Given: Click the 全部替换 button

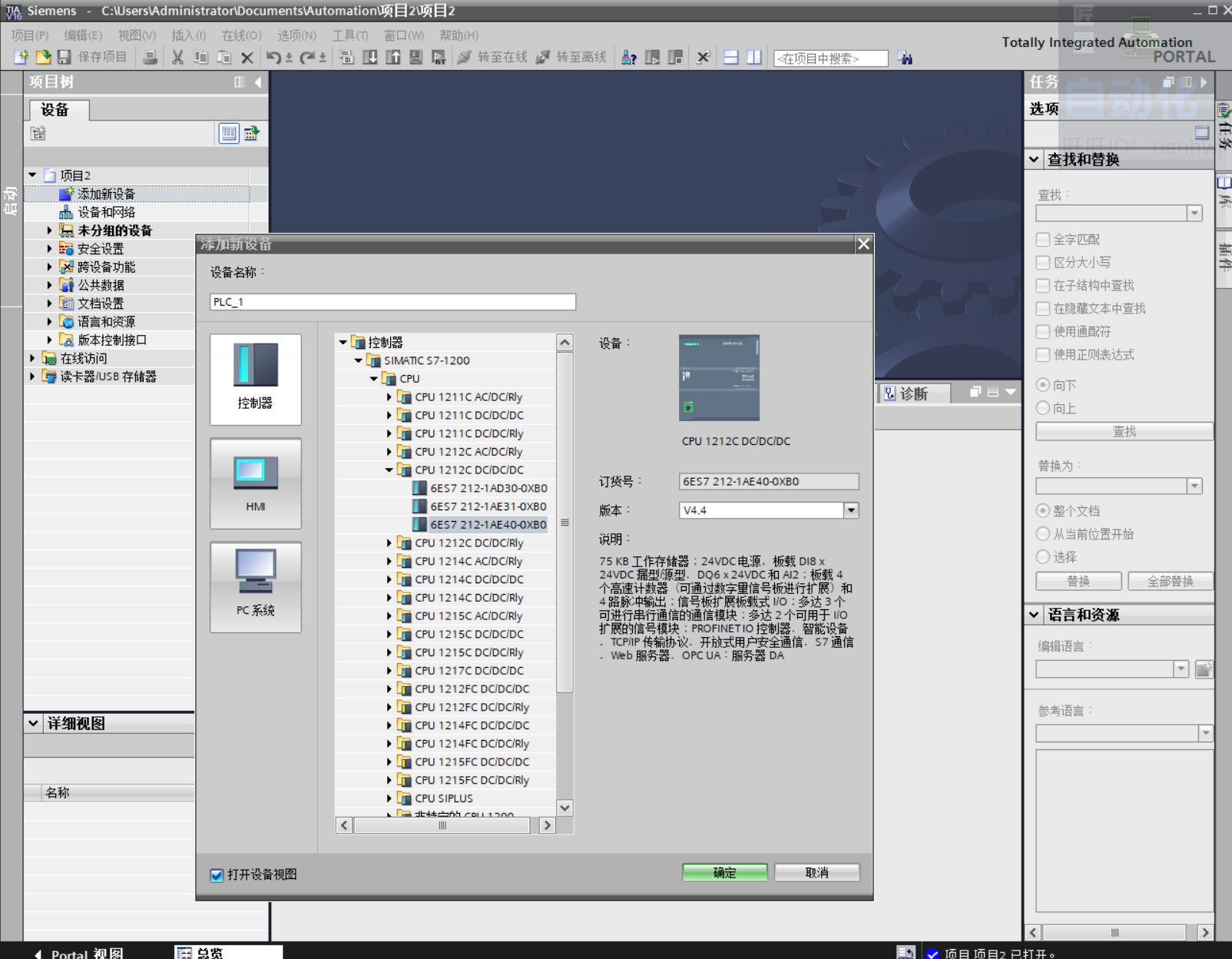Looking at the screenshot, I should click(1171, 582).
